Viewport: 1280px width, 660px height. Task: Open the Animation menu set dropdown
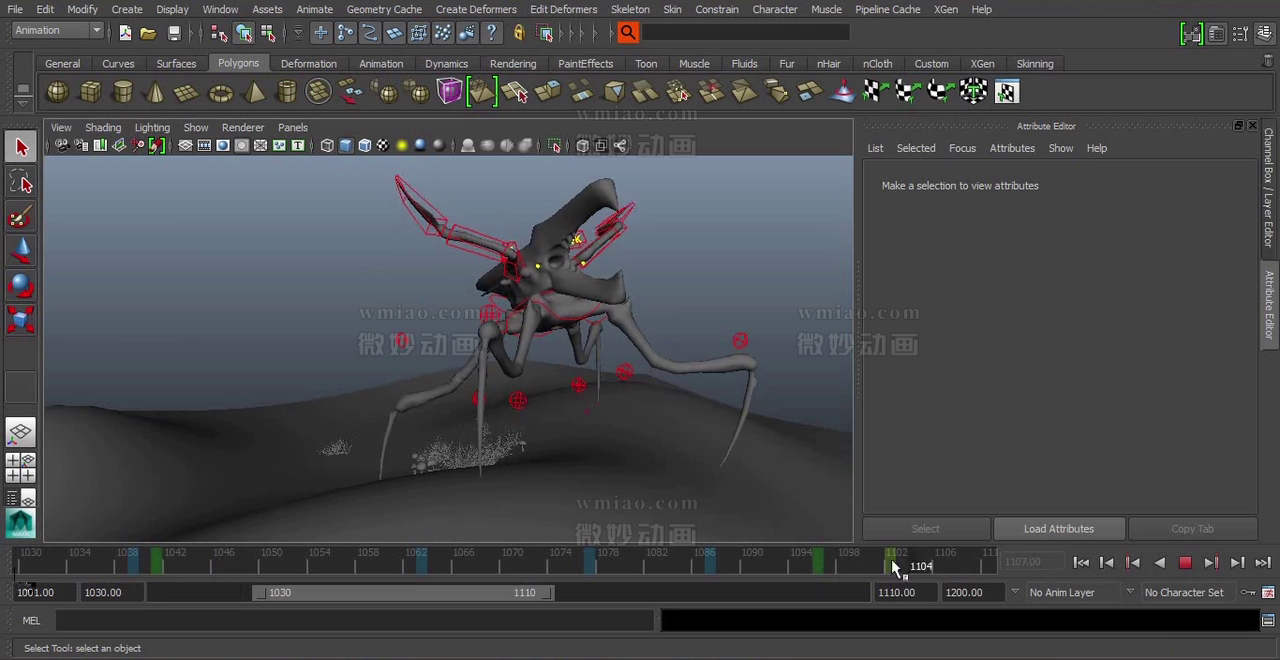click(x=58, y=31)
